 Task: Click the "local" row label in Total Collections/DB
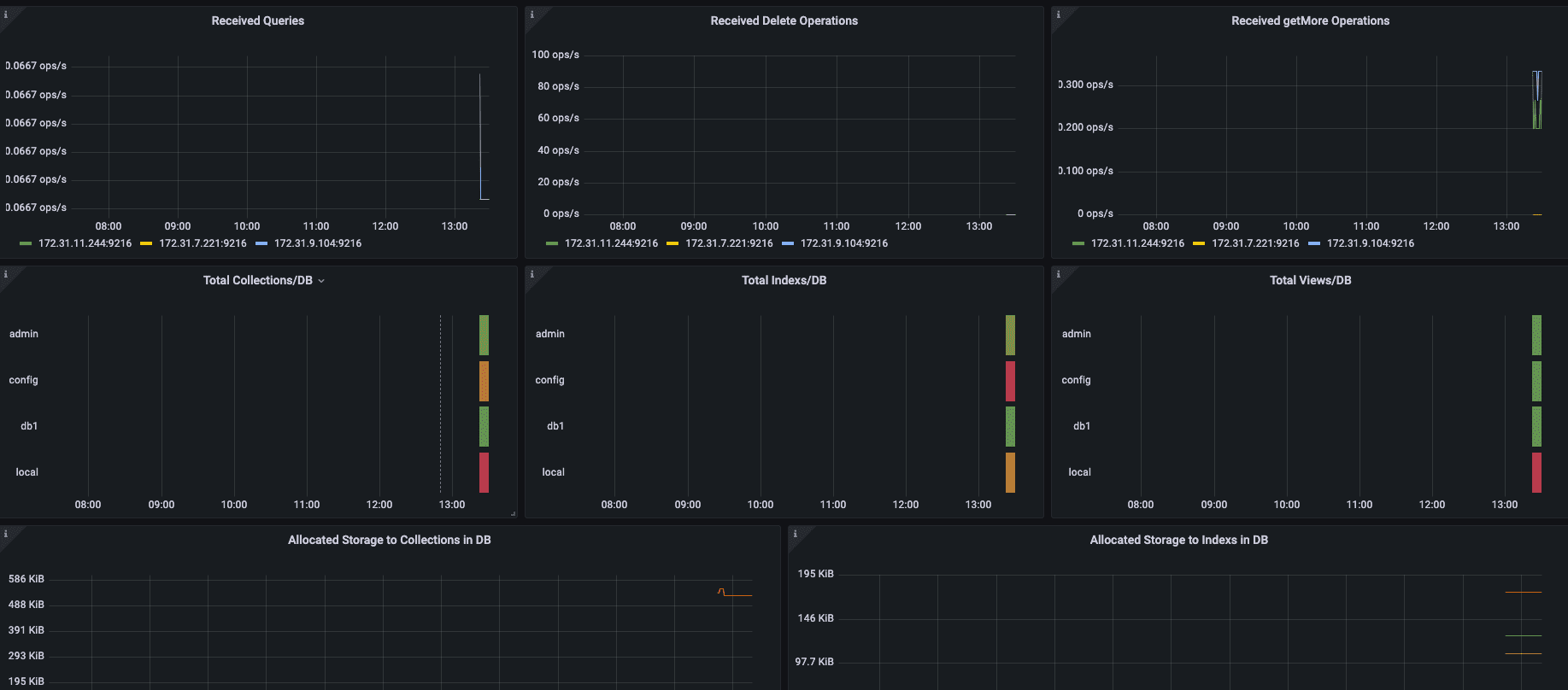pos(26,472)
